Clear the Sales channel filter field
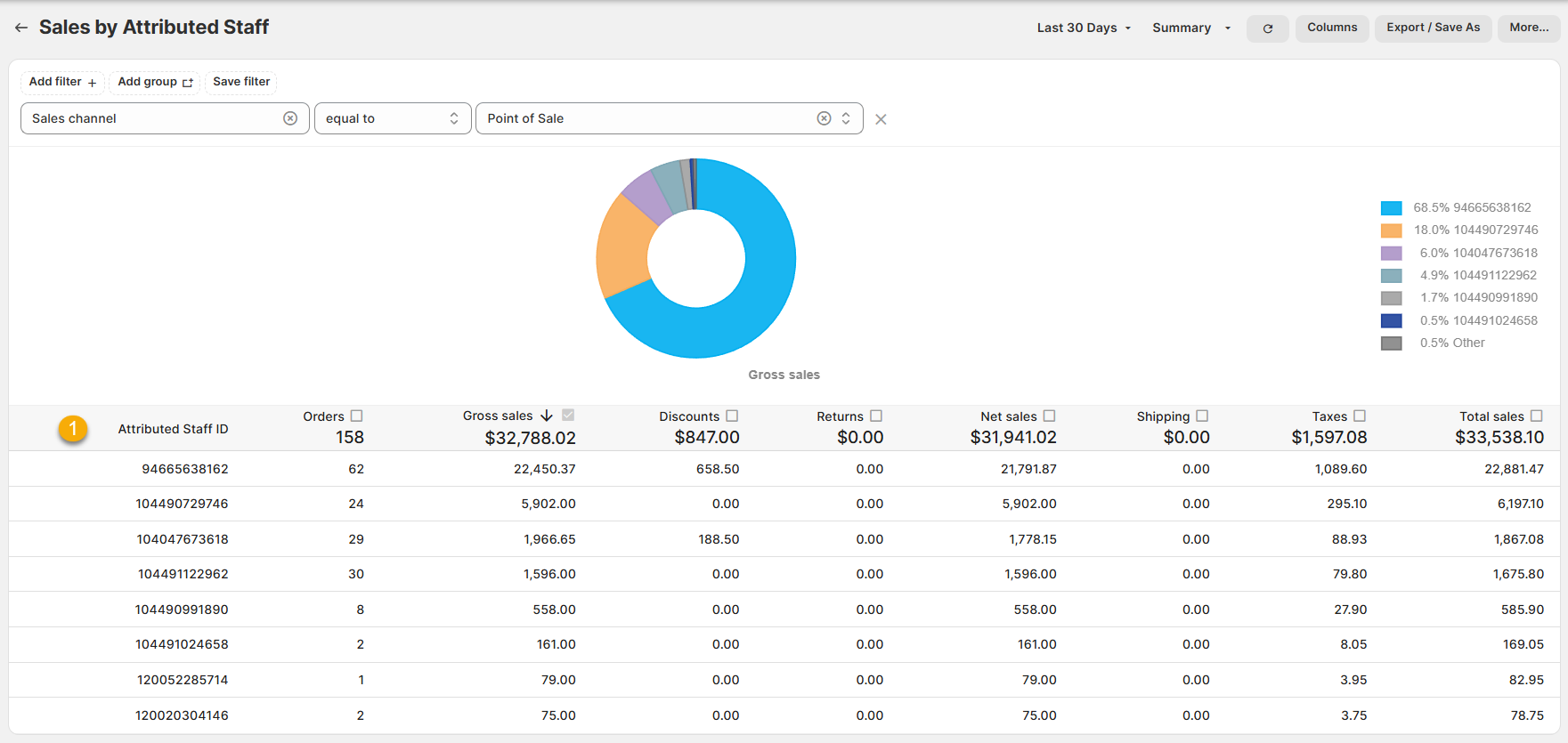 point(290,118)
